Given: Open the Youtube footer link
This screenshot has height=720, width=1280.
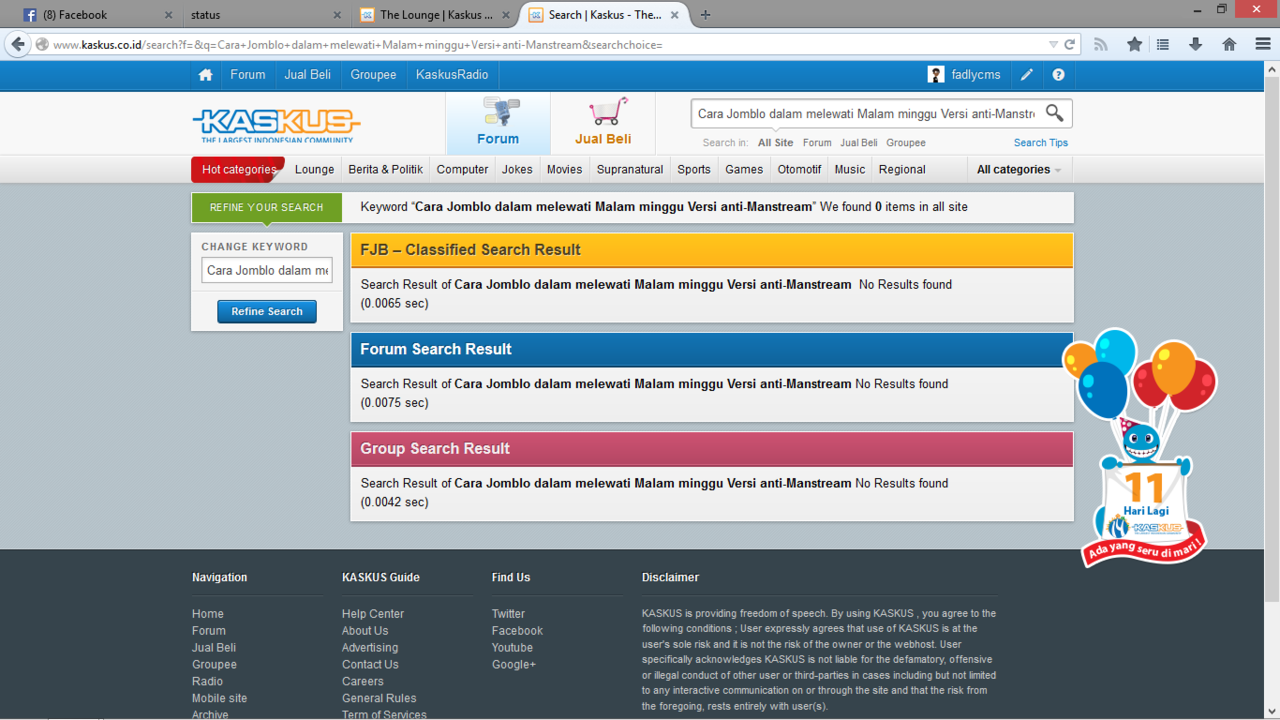Looking at the screenshot, I should 512,647.
